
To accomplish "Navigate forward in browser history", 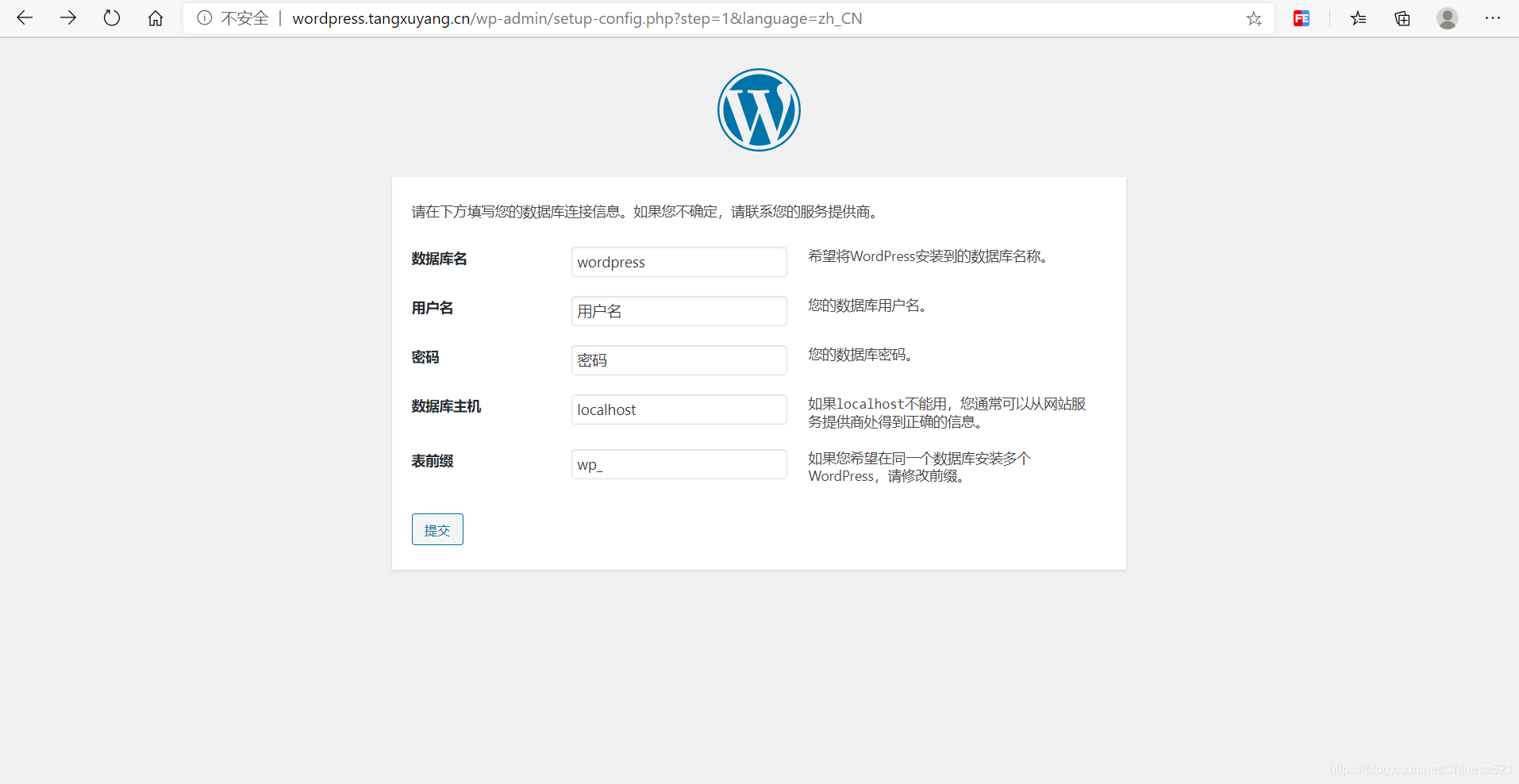I will tap(68, 17).
